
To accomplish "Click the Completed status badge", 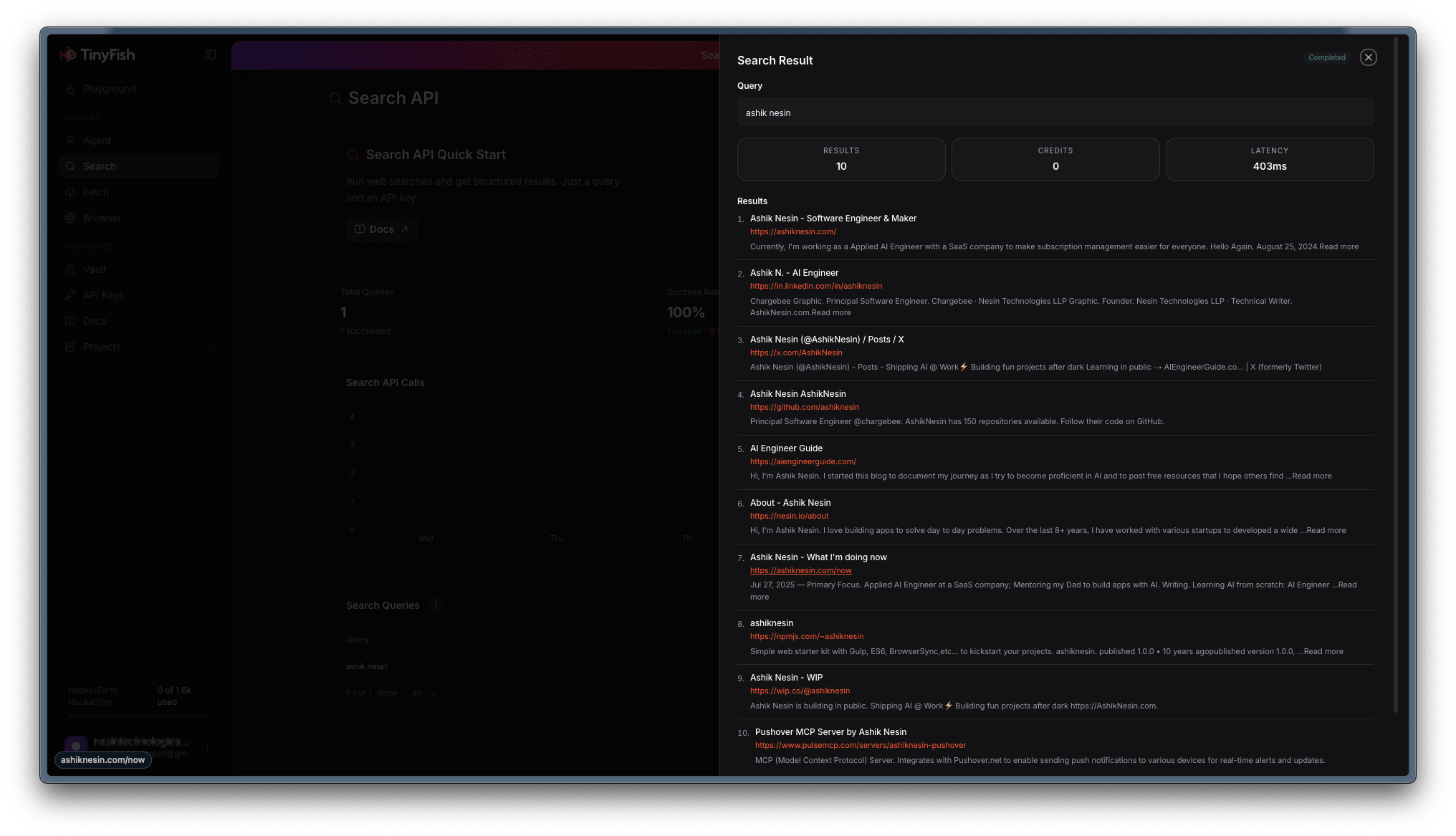I will coord(1327,57).
